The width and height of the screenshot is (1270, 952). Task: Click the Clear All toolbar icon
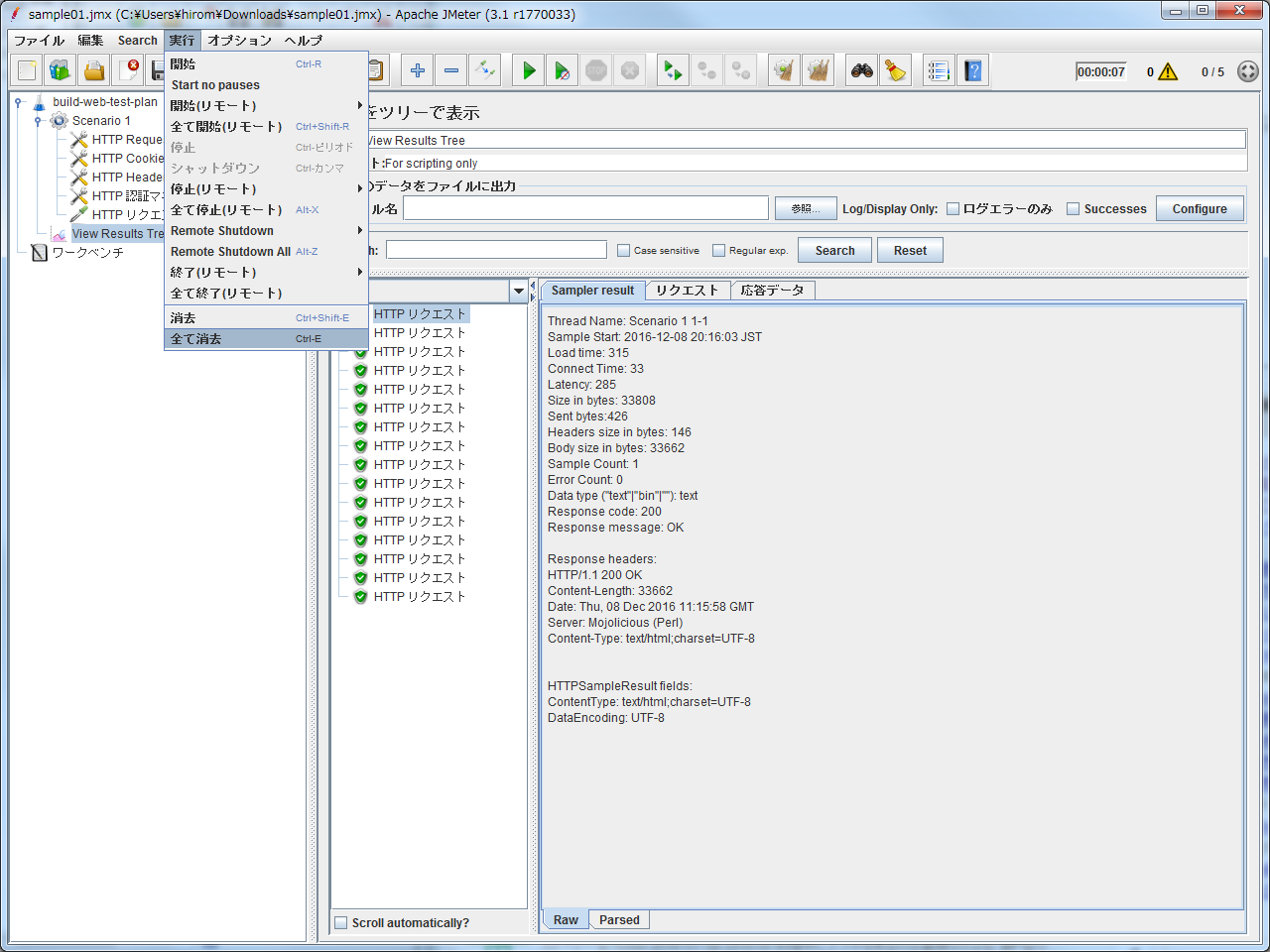click(x=819, y=70)
